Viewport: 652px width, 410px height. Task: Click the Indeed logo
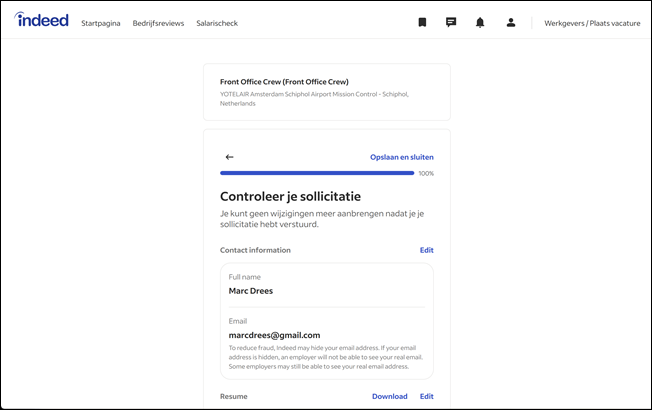(40, 21)
